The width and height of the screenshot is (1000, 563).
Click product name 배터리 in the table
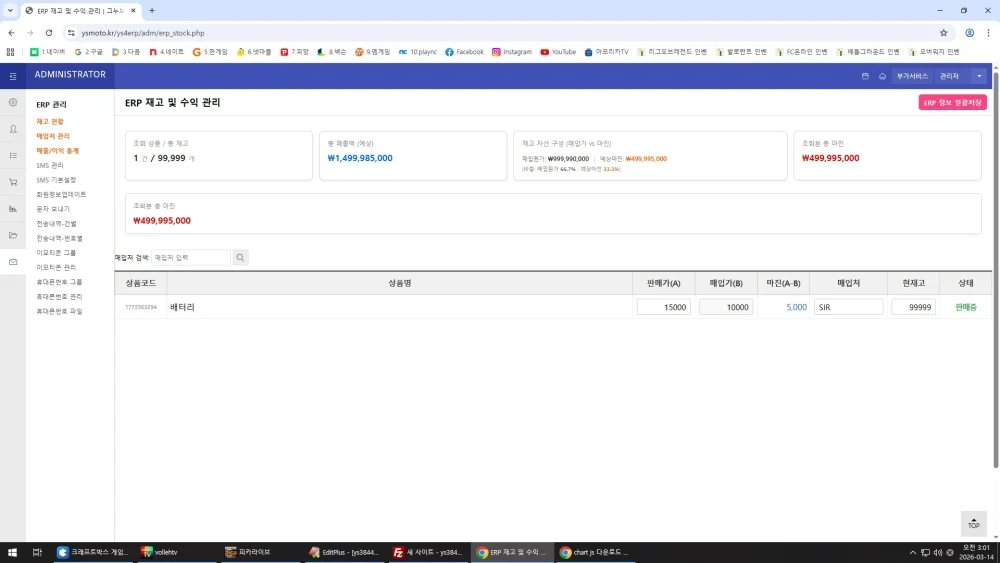coord(182,307)
